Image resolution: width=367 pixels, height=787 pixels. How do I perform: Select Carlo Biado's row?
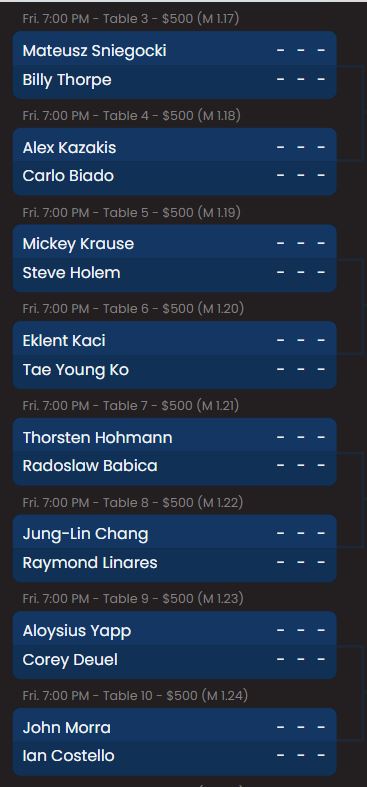174,176
